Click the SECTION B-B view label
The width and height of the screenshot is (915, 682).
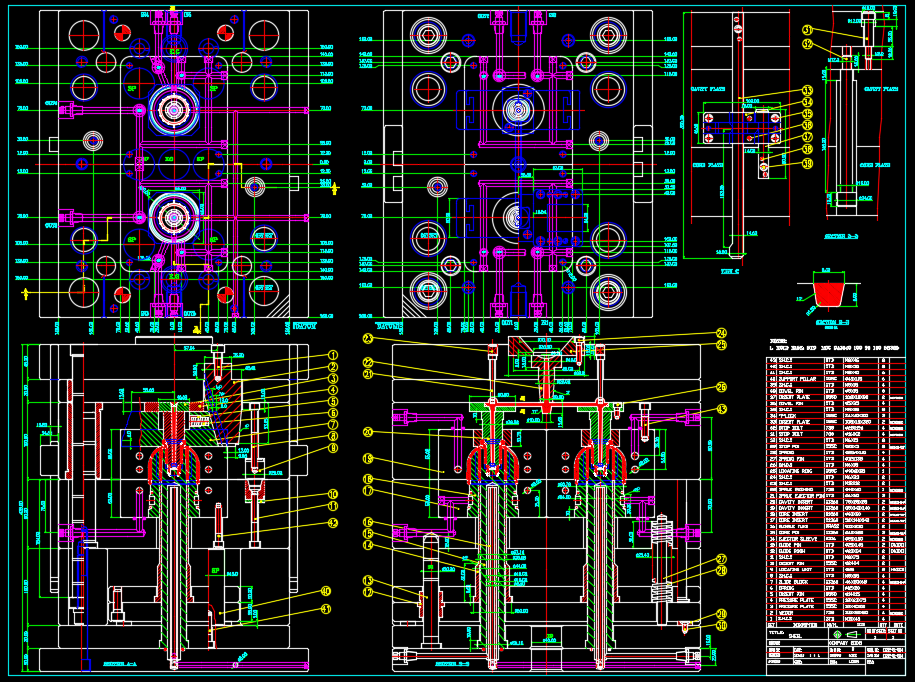(452, 664)
